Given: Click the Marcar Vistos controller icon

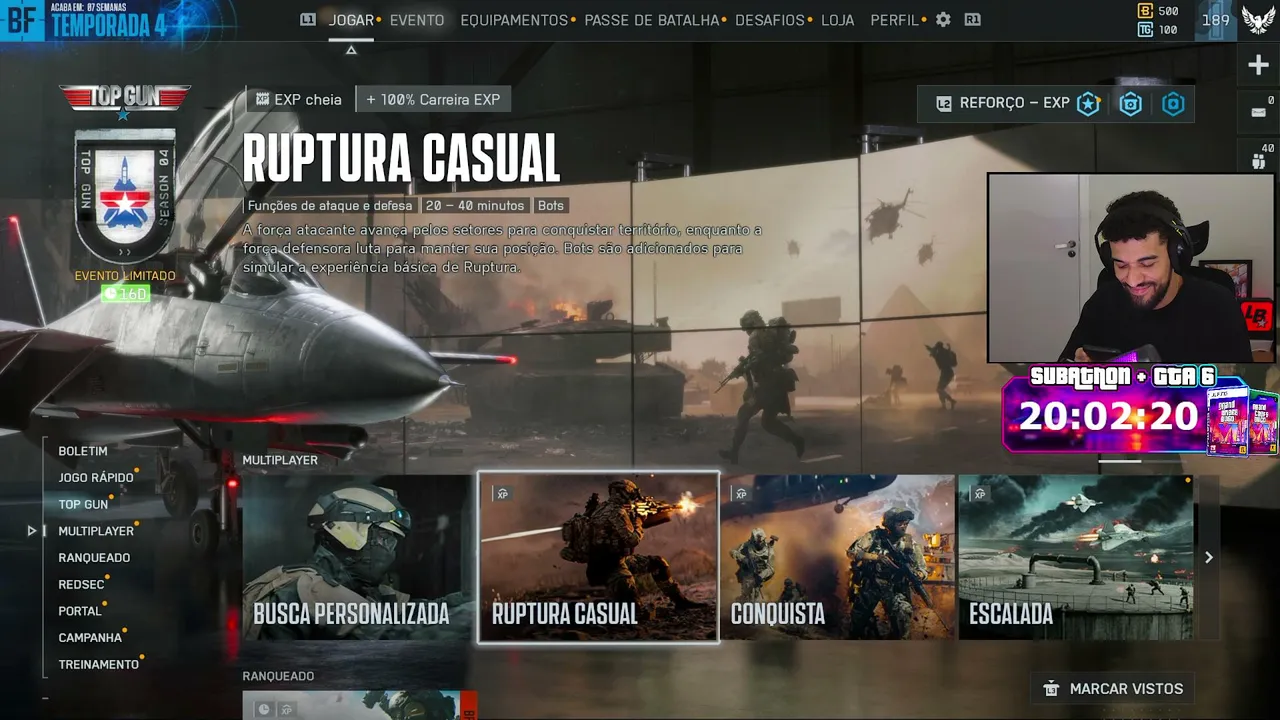Looking at the screenshot, I should tap(1051, 689).
